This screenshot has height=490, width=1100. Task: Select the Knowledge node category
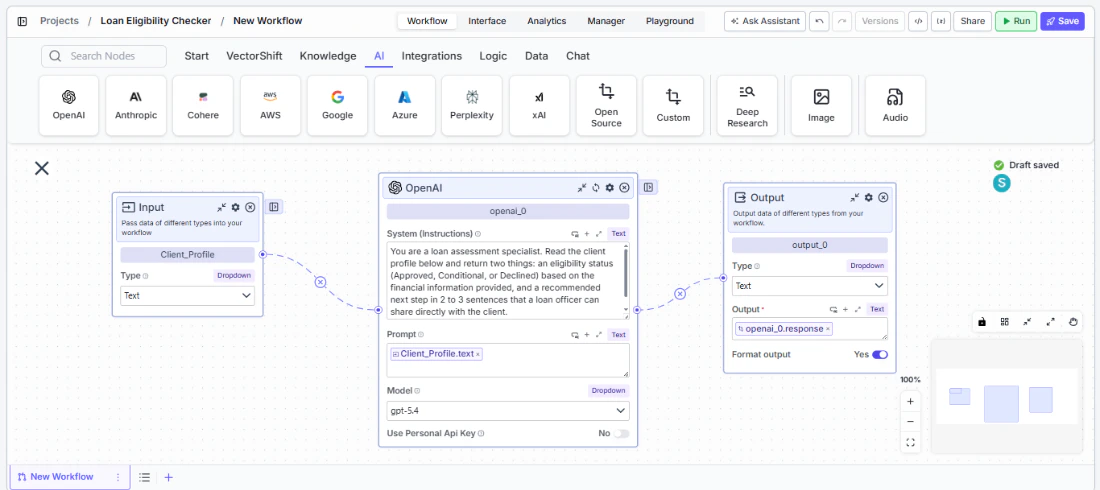pos(328,56)
